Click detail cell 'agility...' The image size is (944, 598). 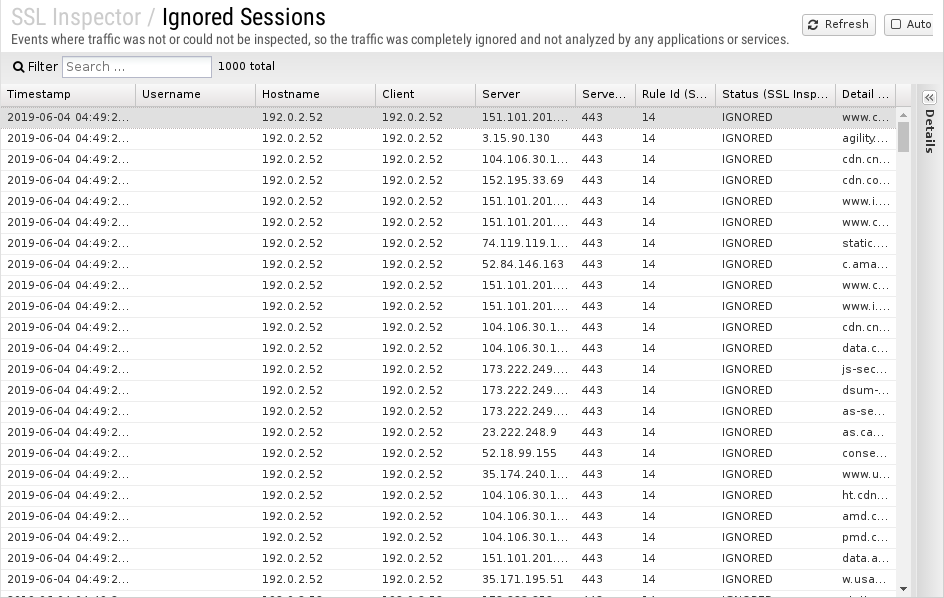tap(865, 139)
